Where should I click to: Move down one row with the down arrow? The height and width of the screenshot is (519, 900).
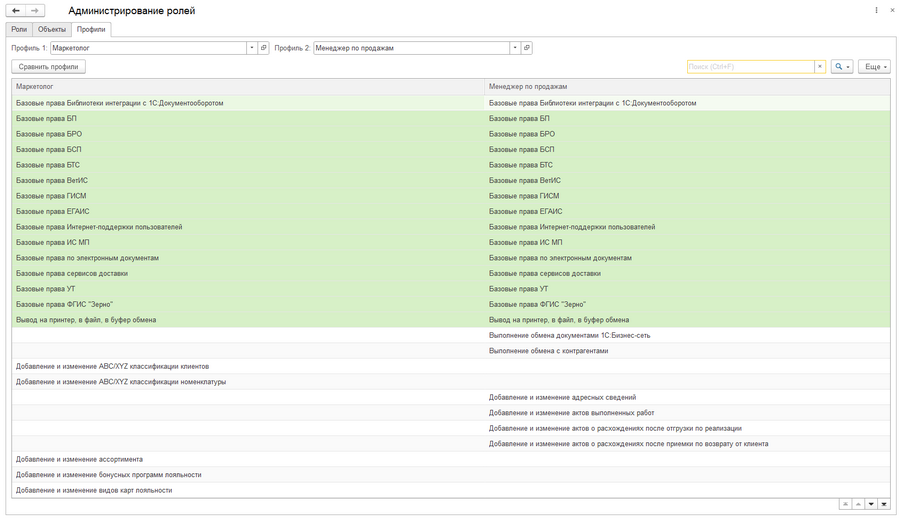(871, 504)
